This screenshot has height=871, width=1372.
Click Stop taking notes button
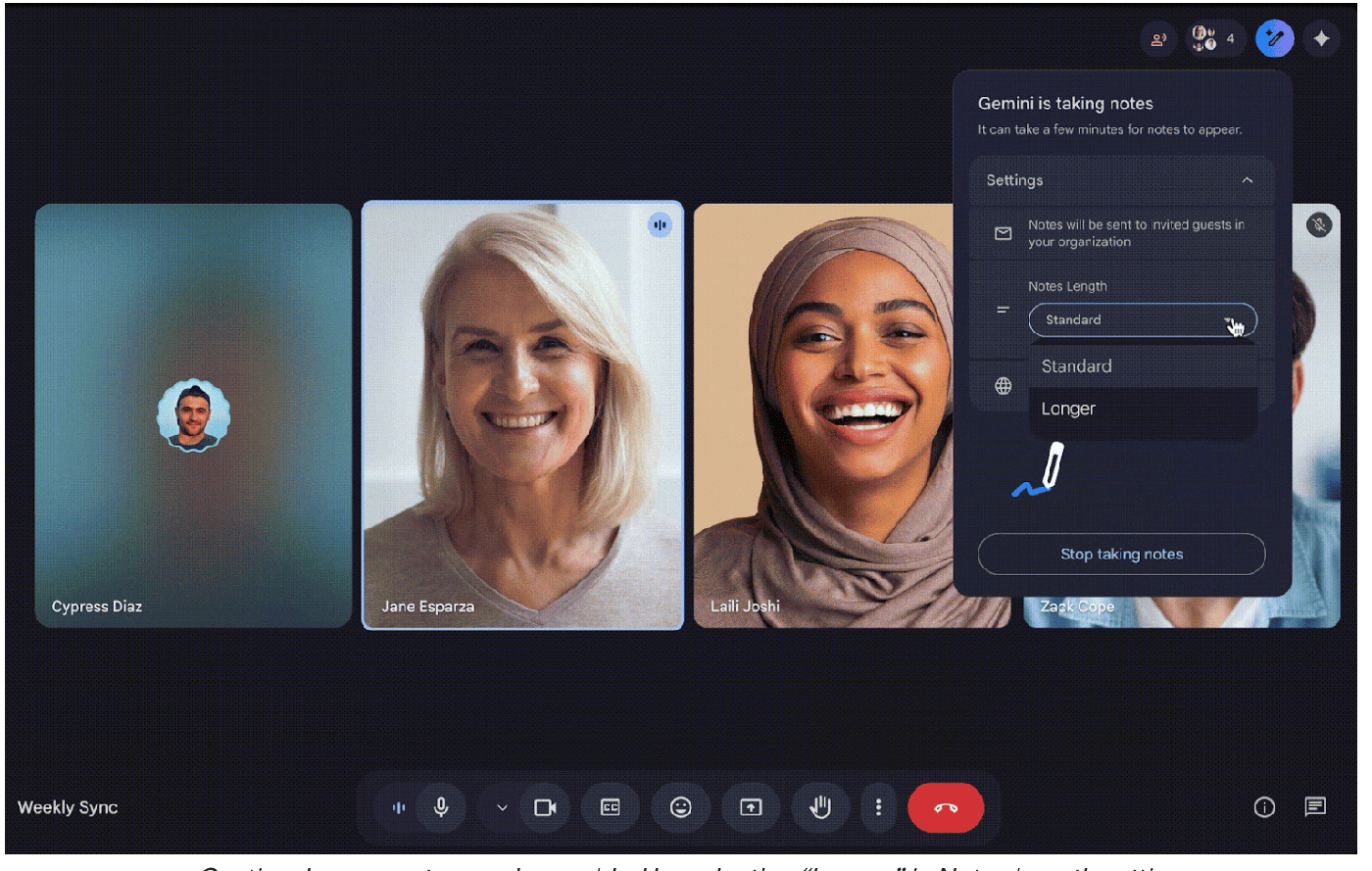[1121, 555]
